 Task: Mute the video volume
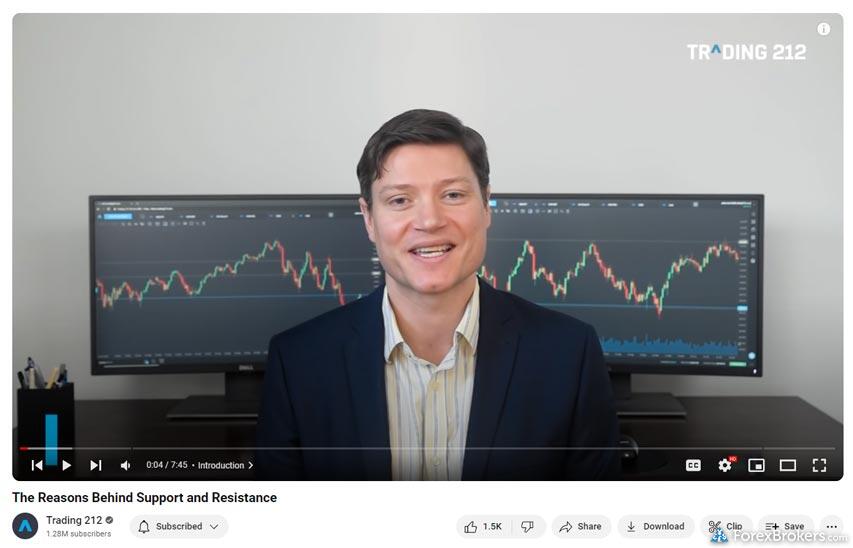(125, 465)
